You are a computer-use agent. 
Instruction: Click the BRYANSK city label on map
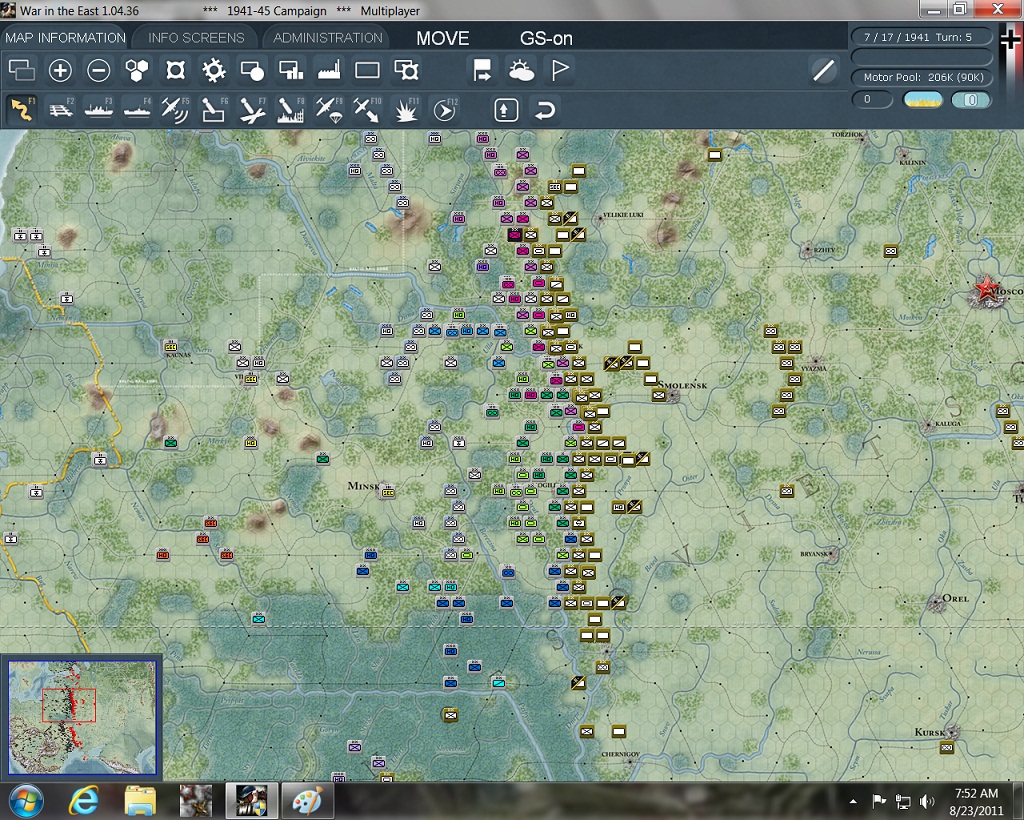pyautogui.click(x=814, y=554)
